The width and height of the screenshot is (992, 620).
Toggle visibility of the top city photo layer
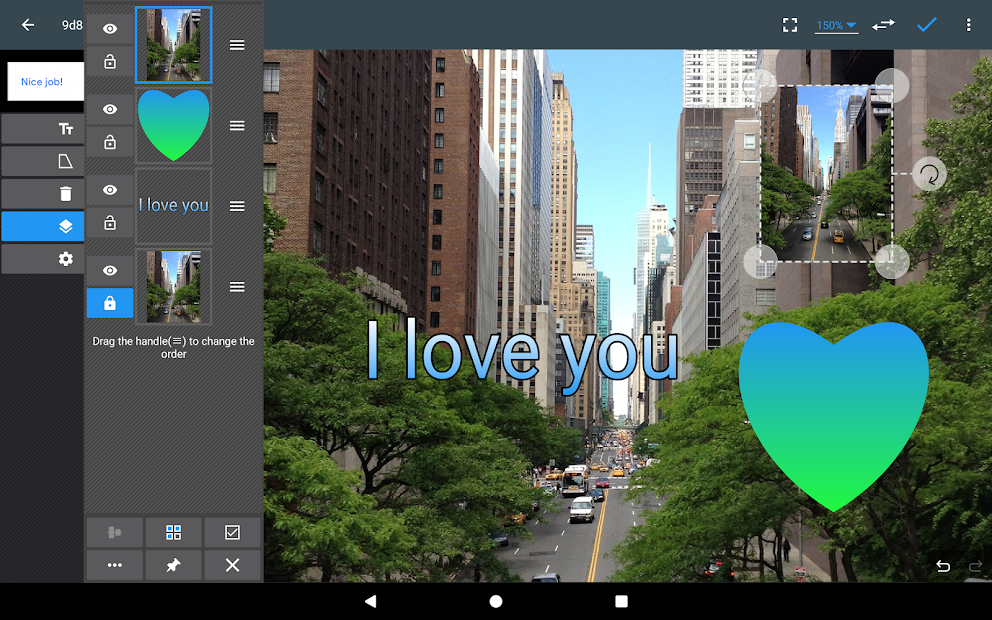click(x=110, y=28)
